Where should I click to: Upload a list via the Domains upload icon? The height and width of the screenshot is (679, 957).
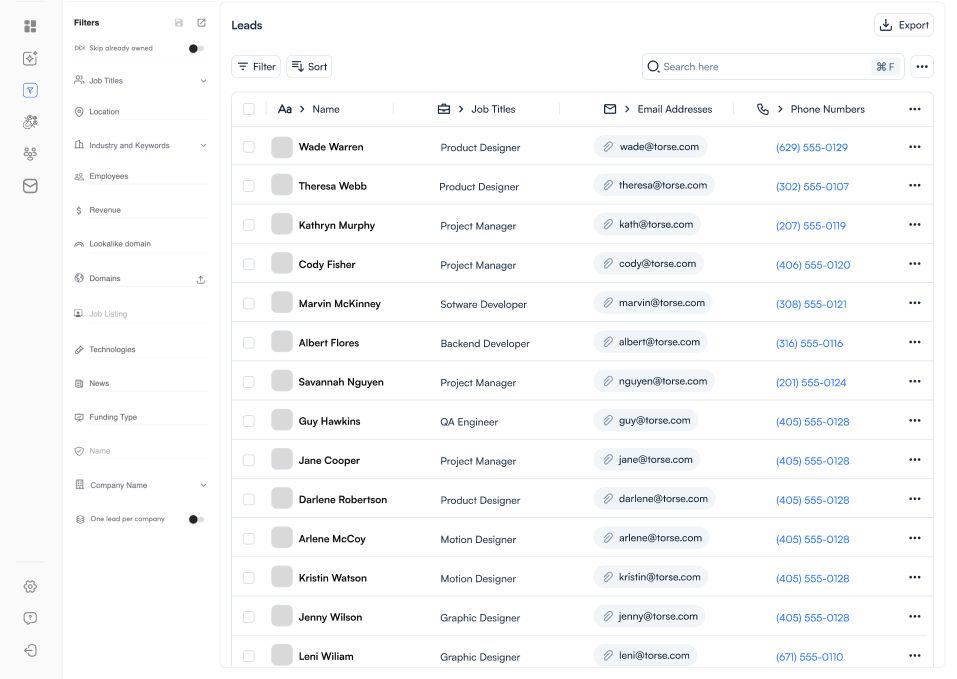point(201,278)
